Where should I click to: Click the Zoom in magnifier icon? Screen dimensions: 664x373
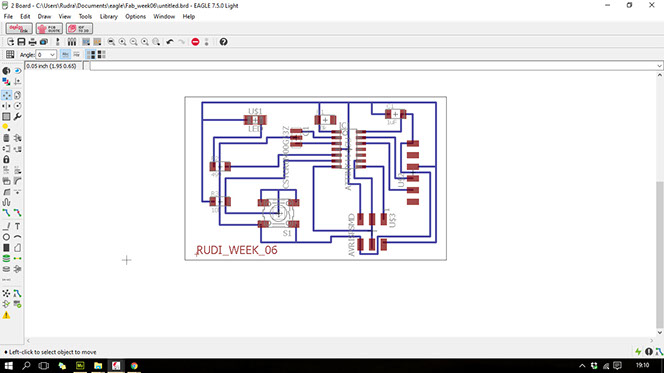122,42
